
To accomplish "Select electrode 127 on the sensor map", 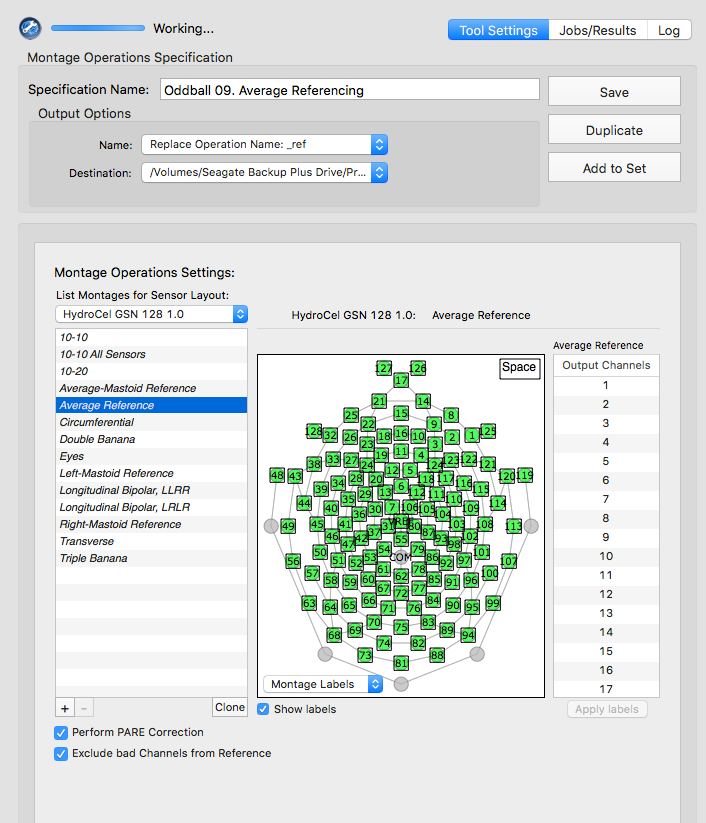I will tap(384, 368).
